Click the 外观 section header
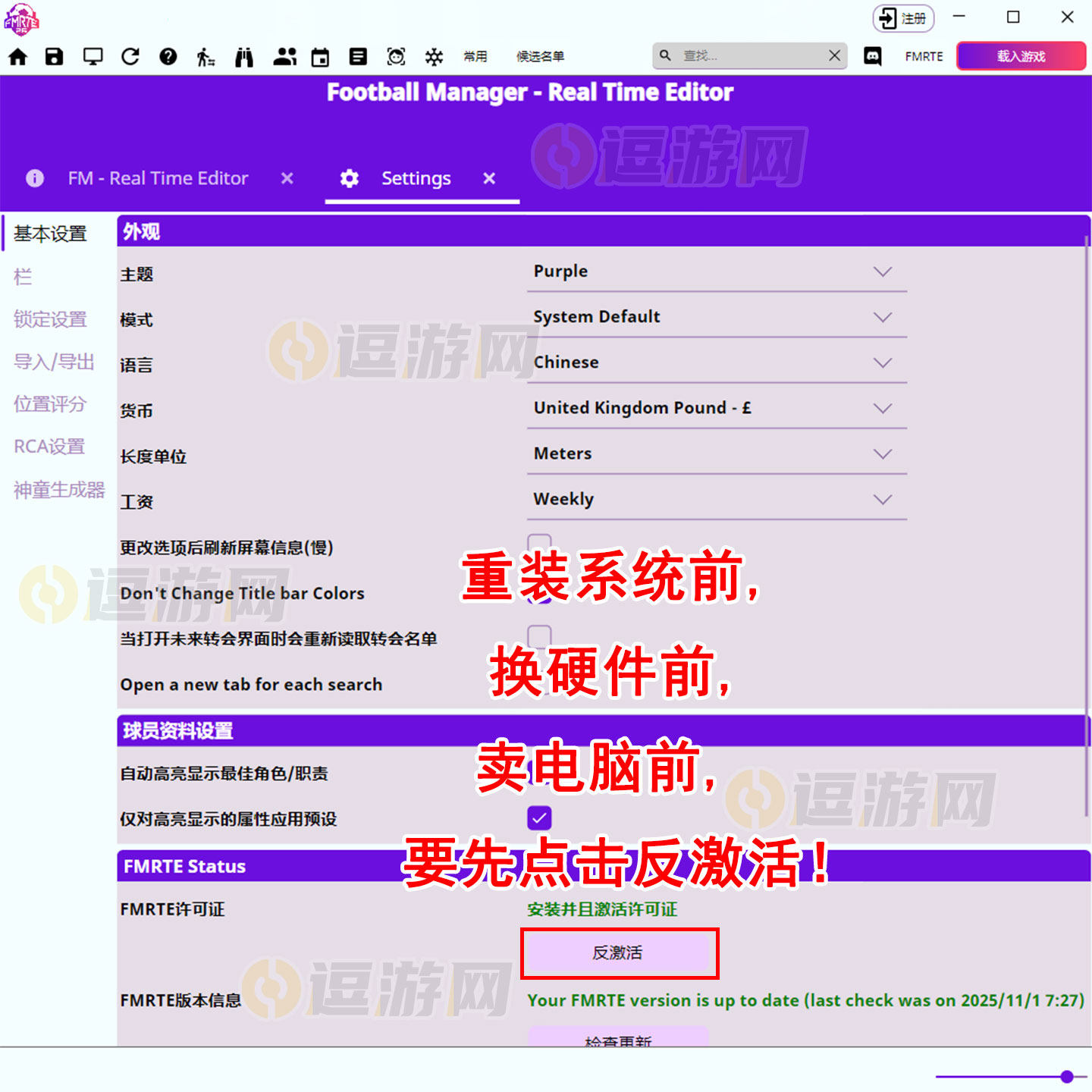1092x1092 pixels. (x=604, y=231)
